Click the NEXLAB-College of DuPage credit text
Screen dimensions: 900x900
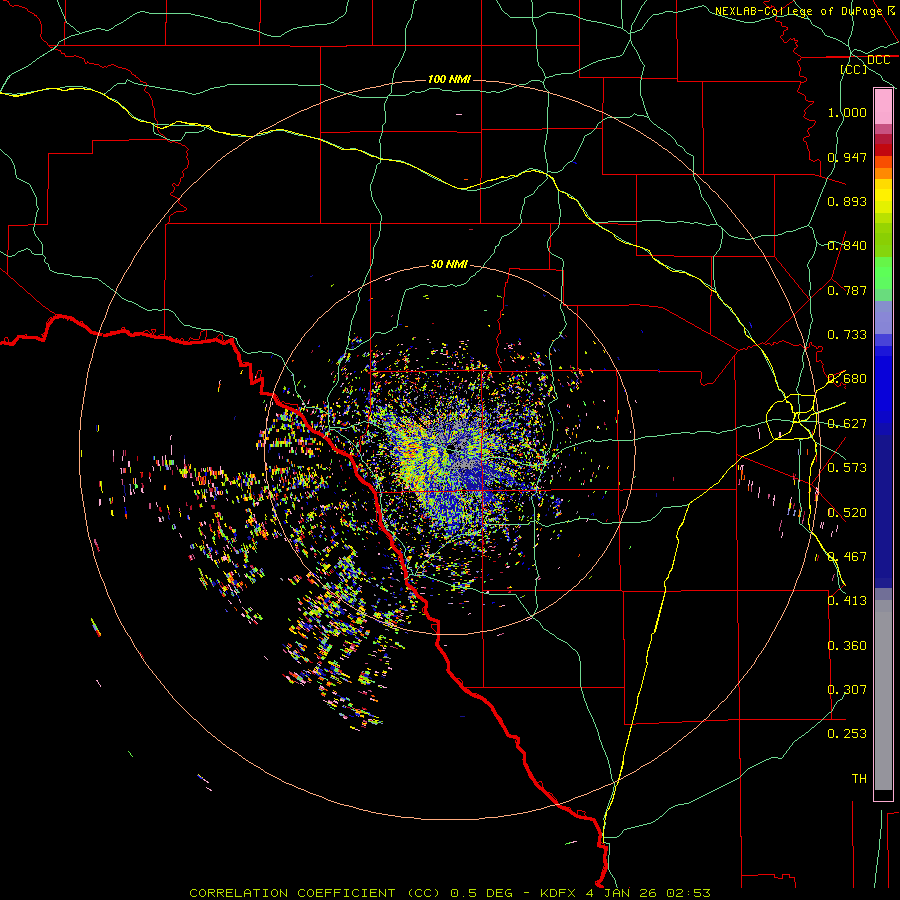pyautogui.click(x=798, y=11)
